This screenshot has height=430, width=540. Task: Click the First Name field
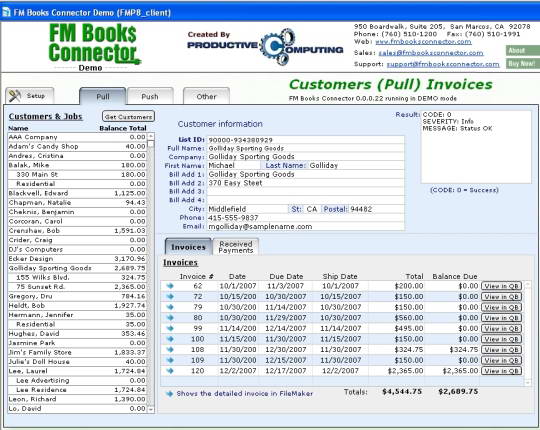233,166
